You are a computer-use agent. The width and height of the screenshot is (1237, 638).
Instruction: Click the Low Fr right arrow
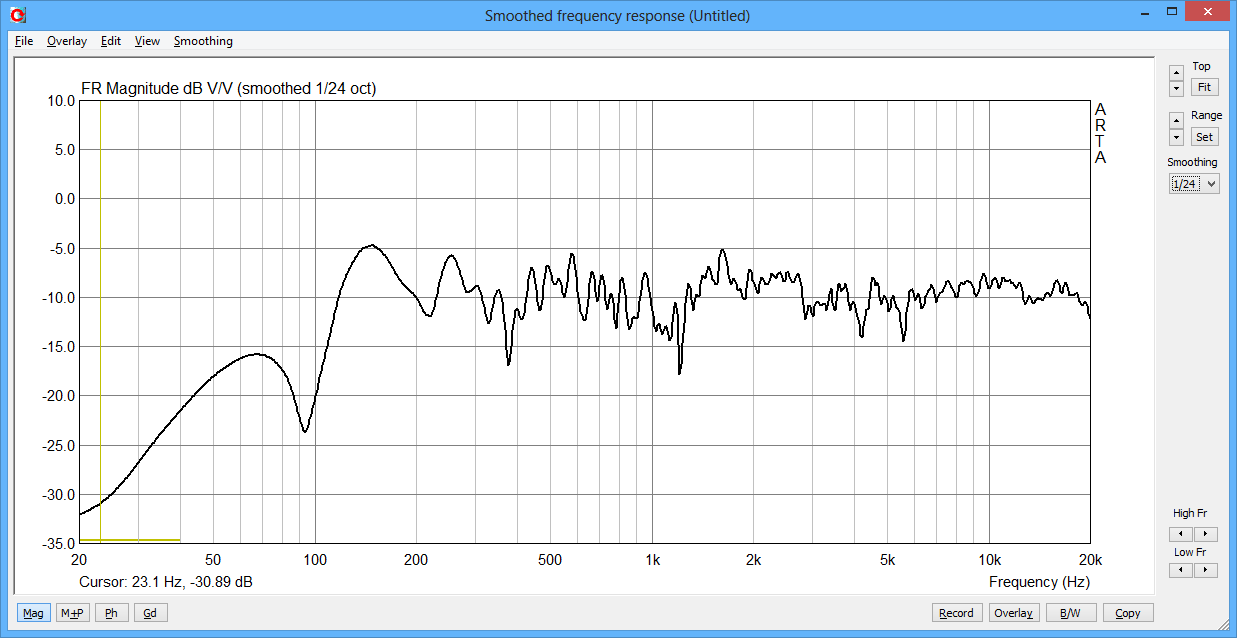(x=1207, y=570)
